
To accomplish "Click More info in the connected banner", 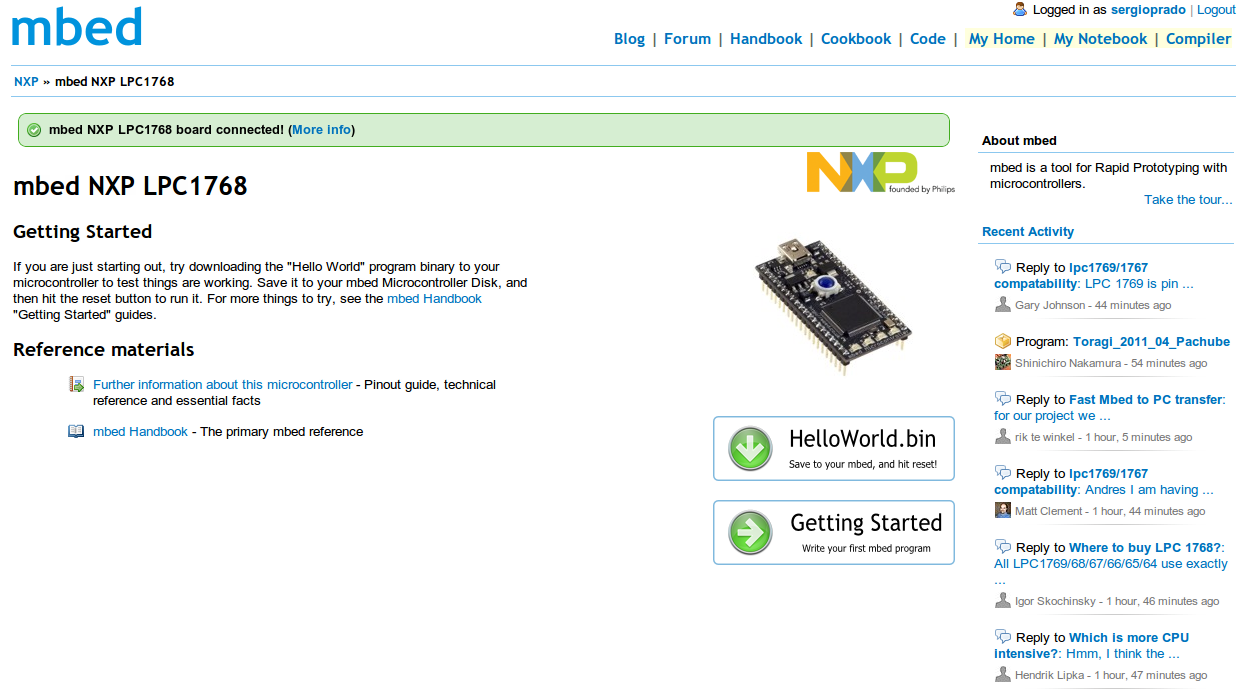I will point(321,130).
